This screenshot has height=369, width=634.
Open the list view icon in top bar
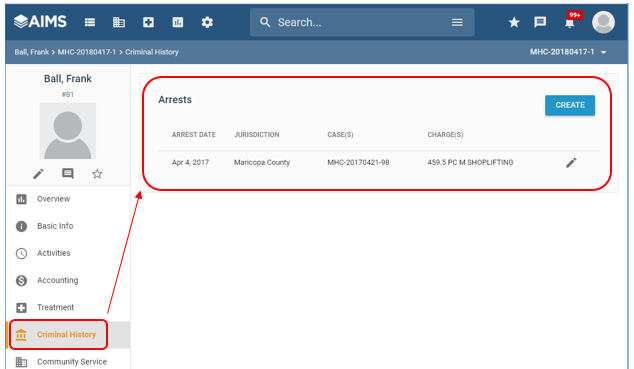pyautogui.click(x=90, y=22)
